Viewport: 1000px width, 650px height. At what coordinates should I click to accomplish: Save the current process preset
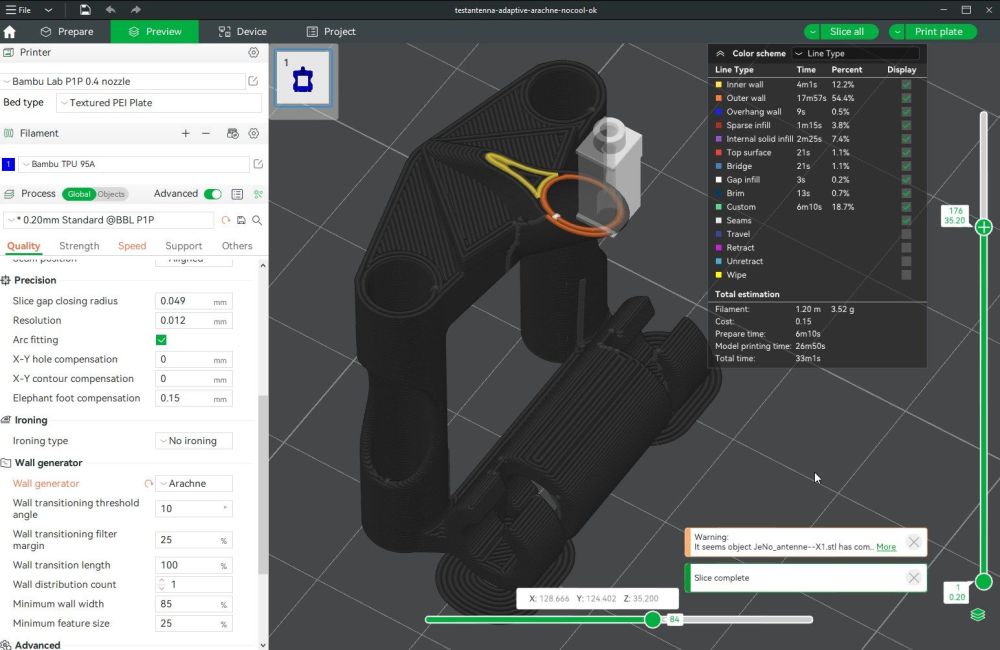coord(241,220)
